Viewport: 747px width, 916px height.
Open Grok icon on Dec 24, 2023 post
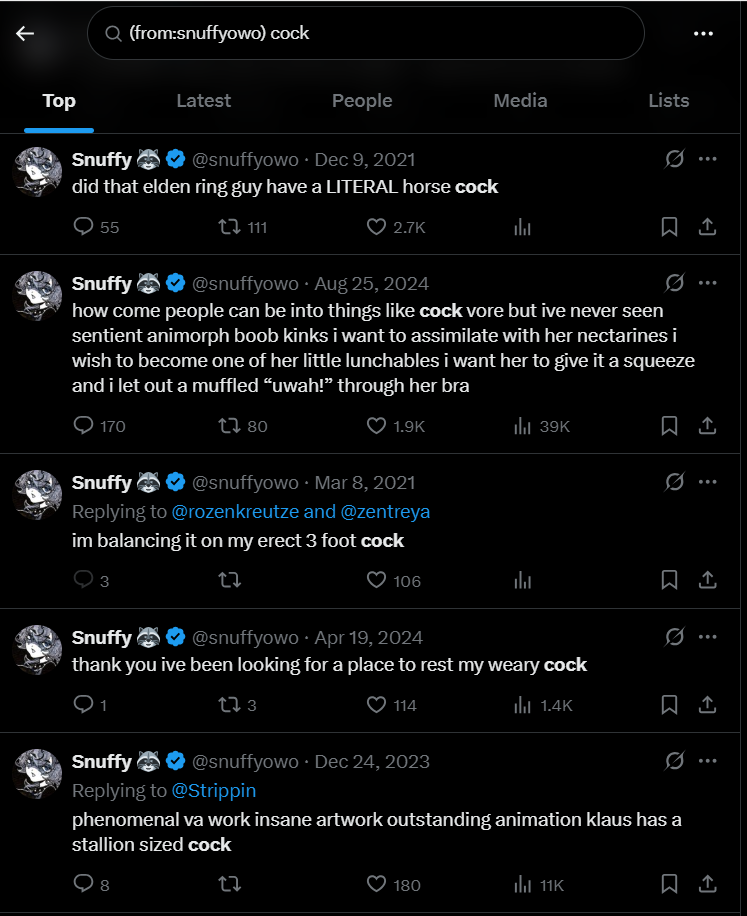click(675, 762)
